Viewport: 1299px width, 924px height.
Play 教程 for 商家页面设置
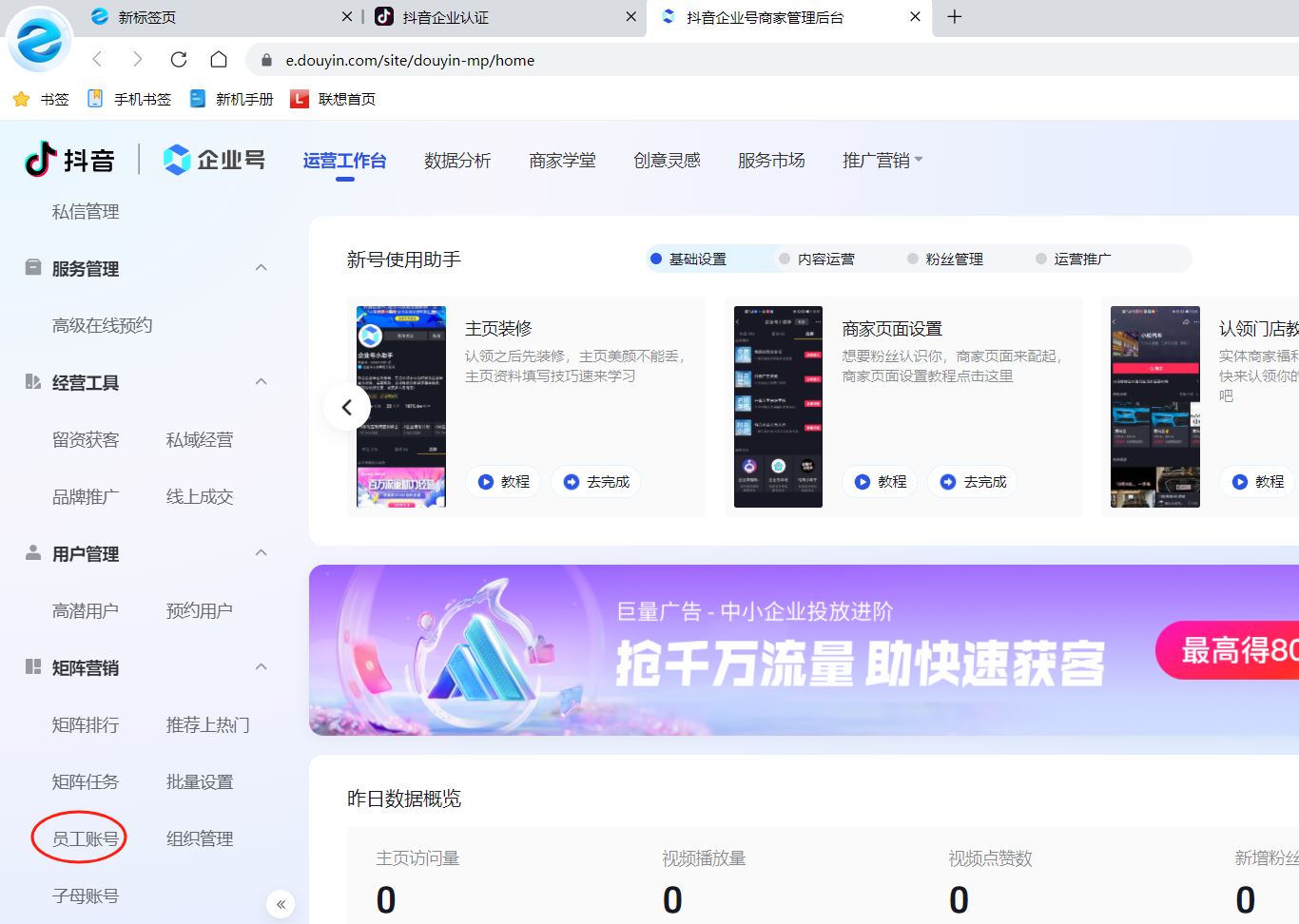point(880,482)
